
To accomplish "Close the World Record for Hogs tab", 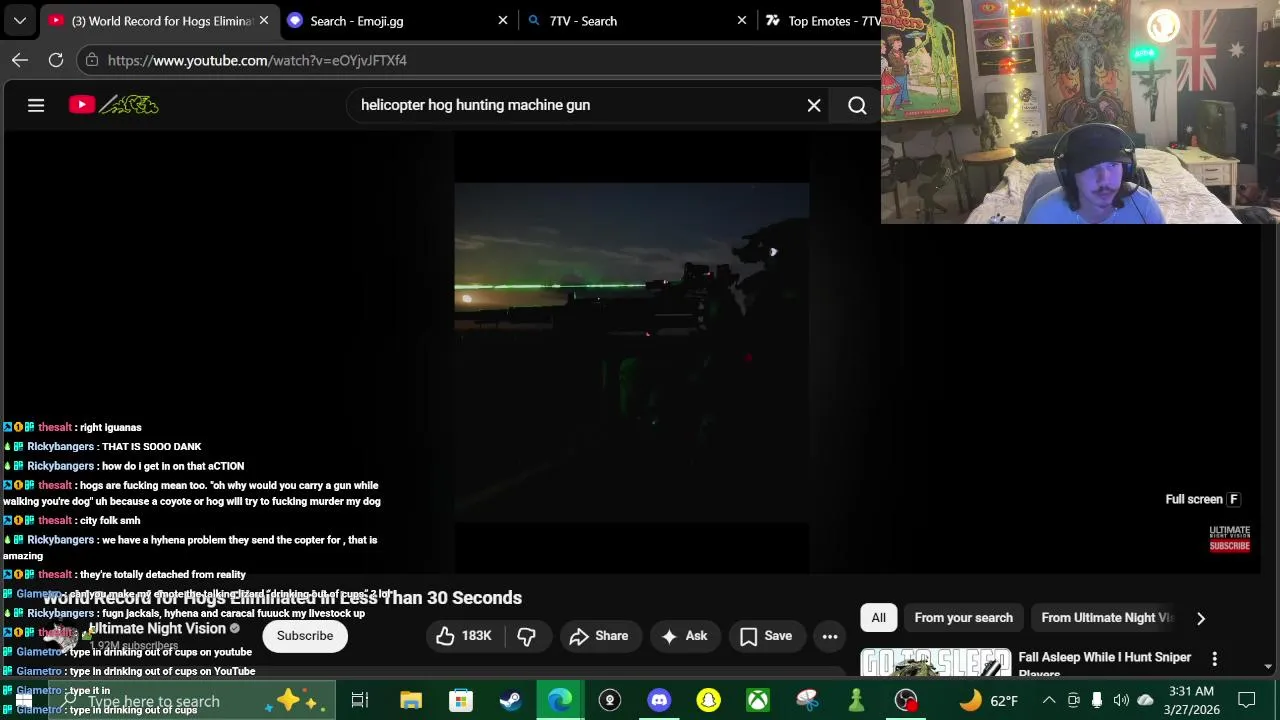I will point(264,20).
